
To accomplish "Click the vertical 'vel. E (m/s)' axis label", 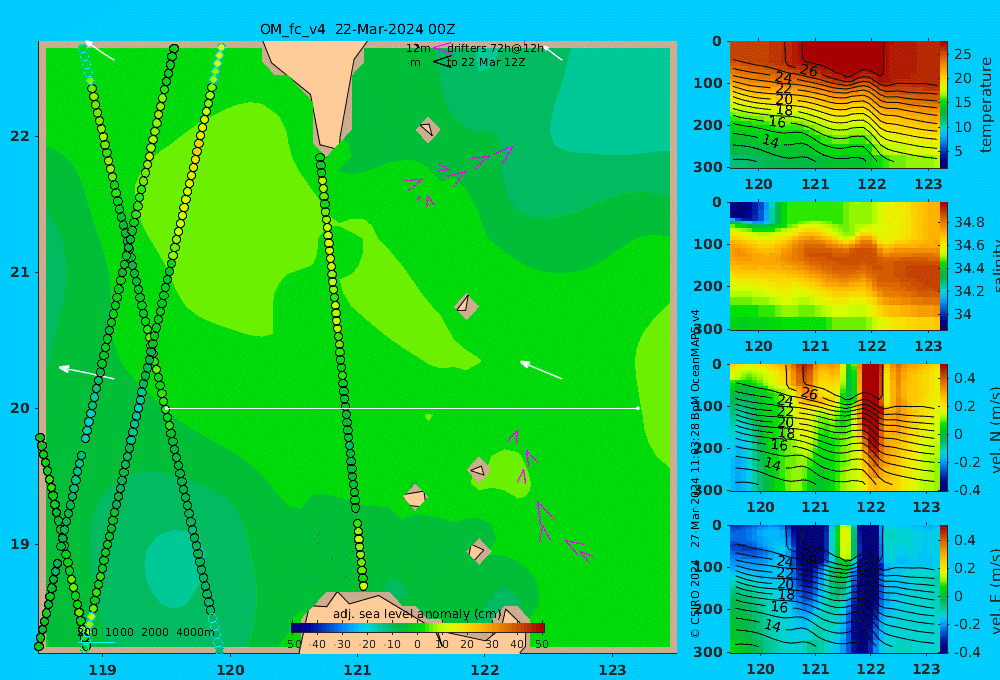I will [995, 591].
